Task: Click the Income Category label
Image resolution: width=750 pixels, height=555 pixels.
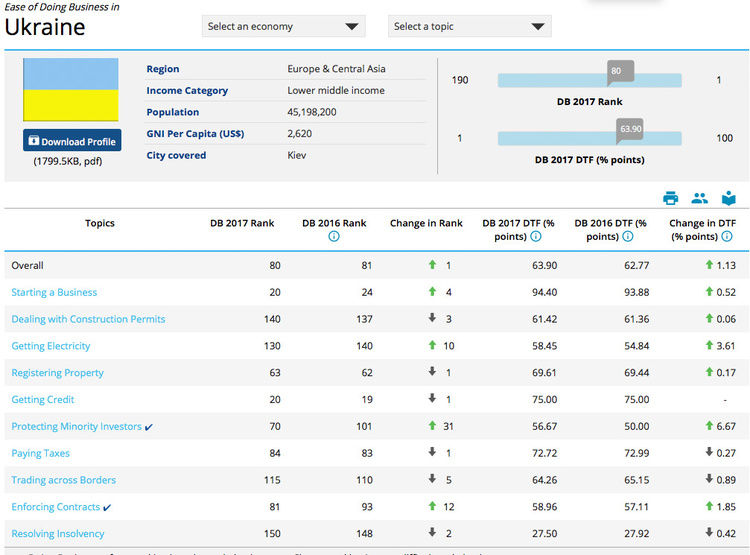Action: tap(187, 90)
